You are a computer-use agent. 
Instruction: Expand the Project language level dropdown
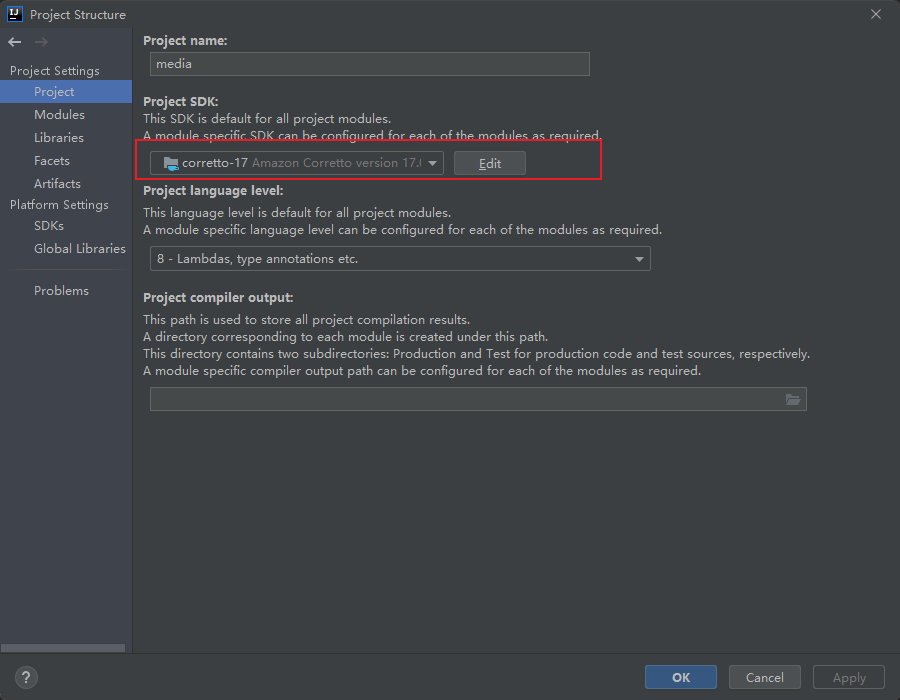(x=639, y=259)
